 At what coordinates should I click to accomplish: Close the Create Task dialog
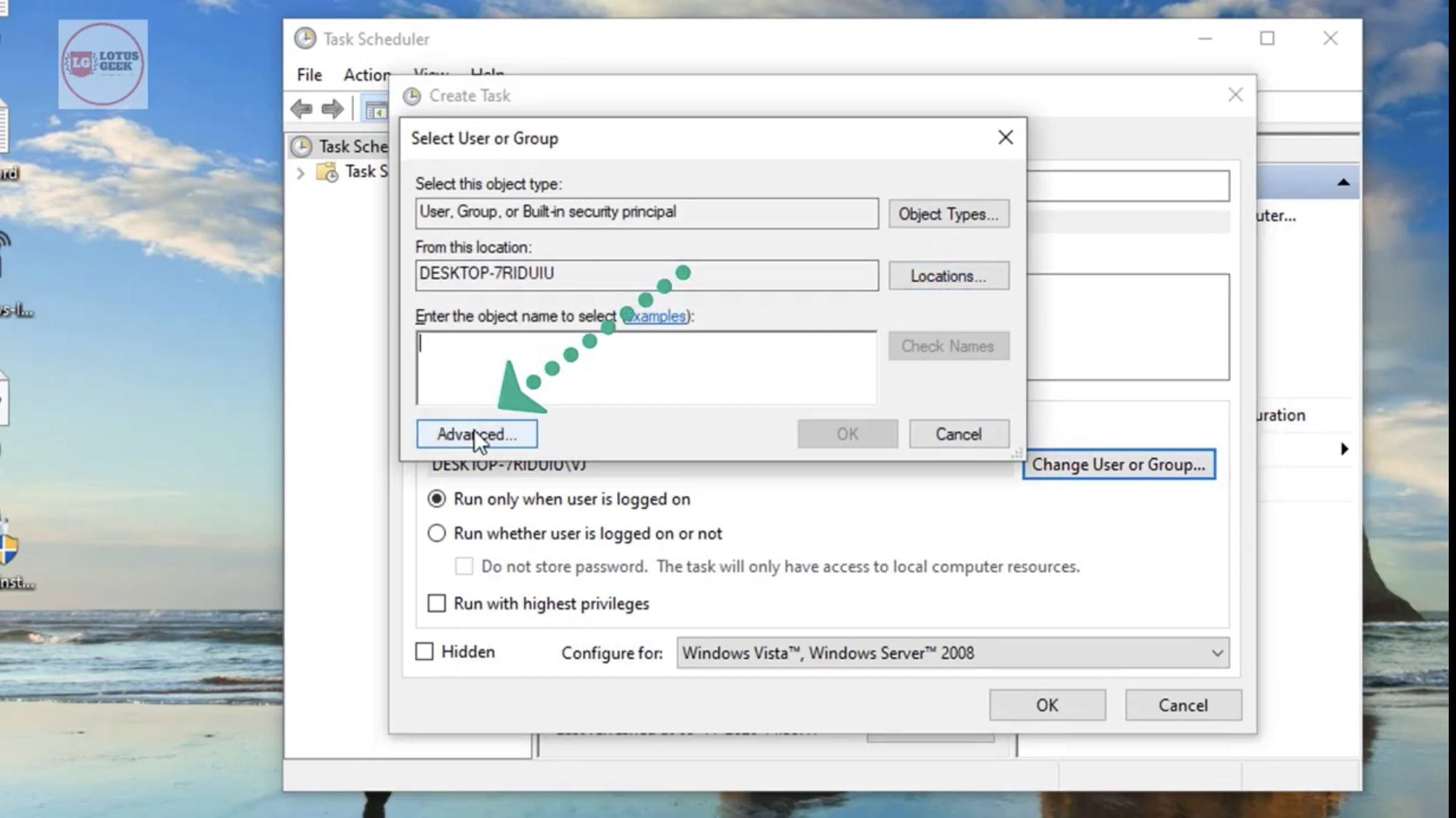tap(1235, 95)
